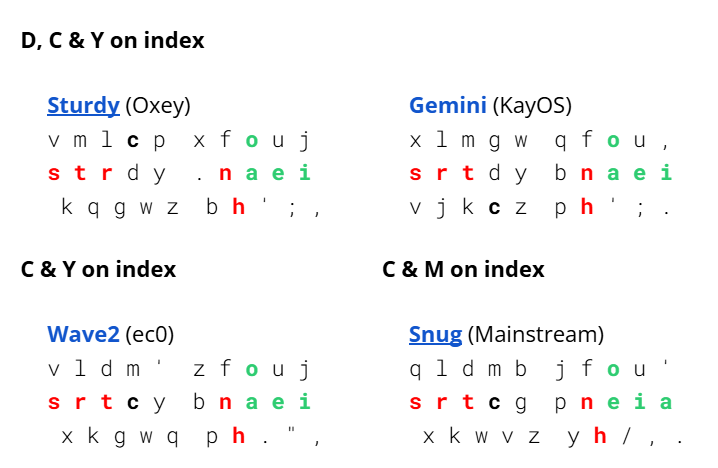Click the (Oxey) author text
The height and width of the screenshot is (468, 718).
pyautogui.click(x=158, y=105)
